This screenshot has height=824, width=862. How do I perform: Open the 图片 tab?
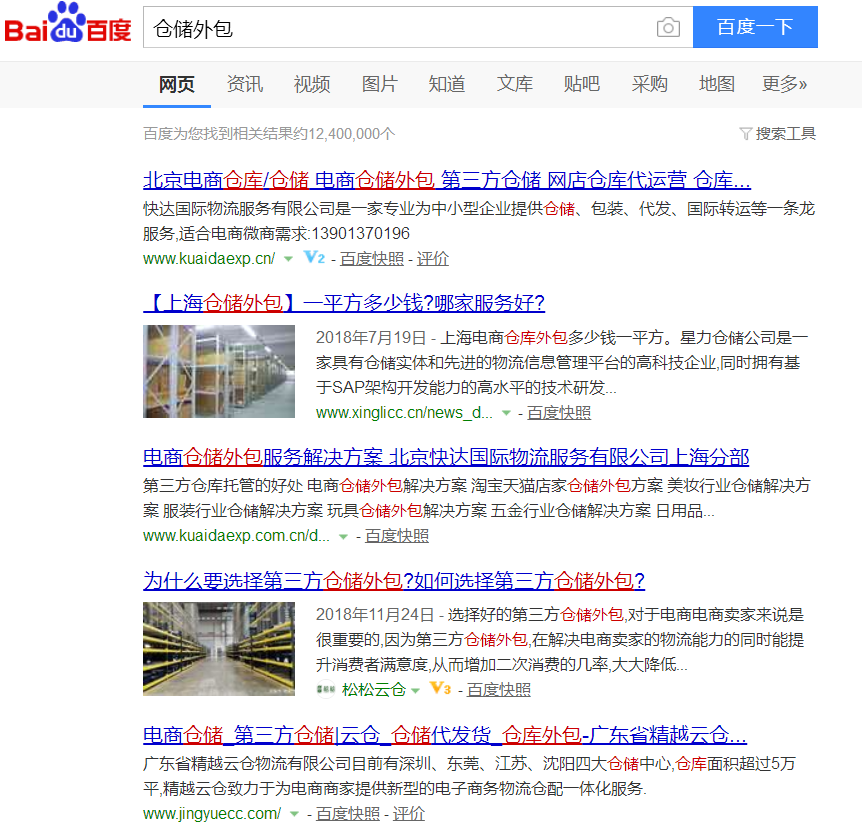379,84
